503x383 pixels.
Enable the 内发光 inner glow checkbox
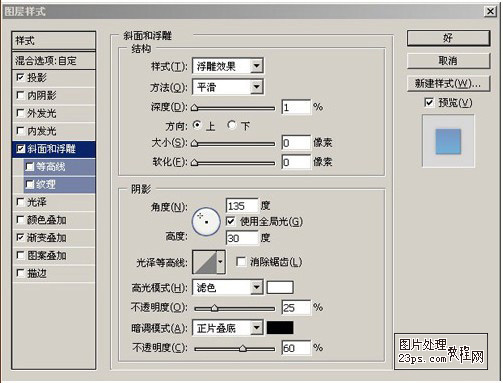[20, 131]
